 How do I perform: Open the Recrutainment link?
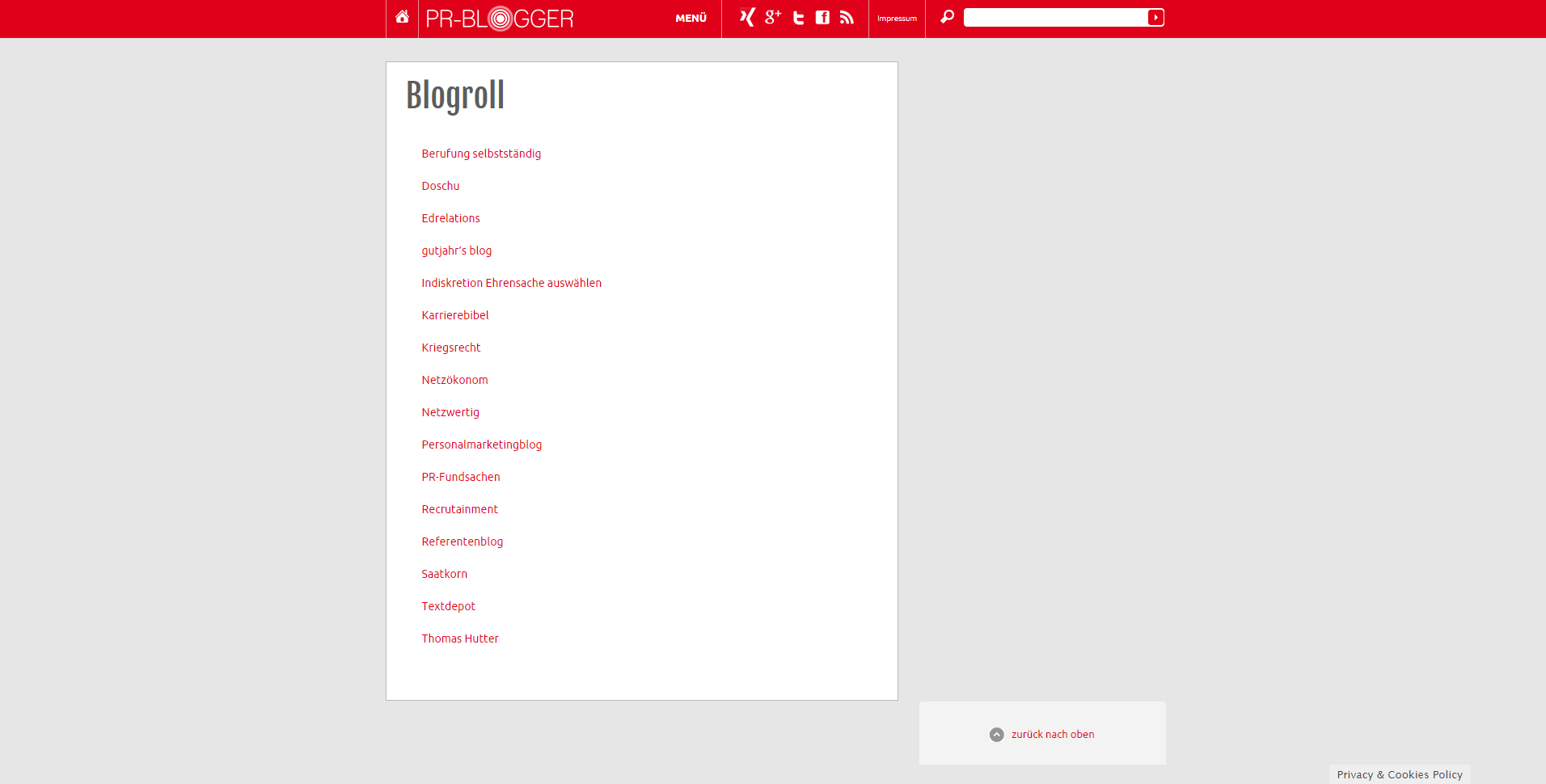(x=460, y=509)
